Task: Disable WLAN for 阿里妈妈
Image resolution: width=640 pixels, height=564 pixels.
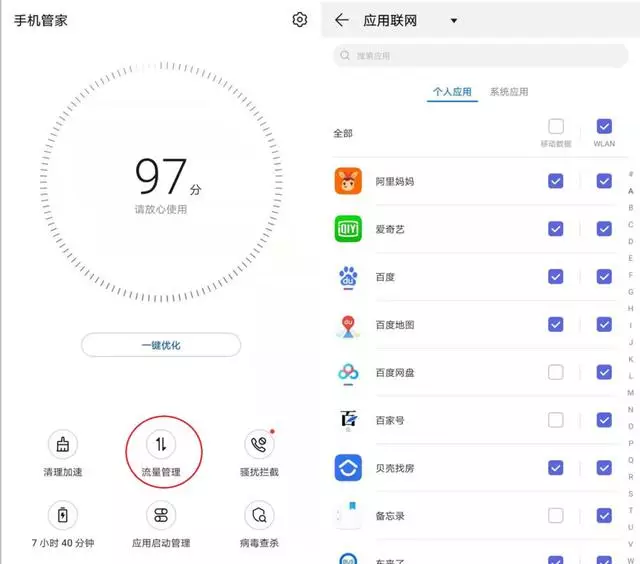Action: pos(604,181)
